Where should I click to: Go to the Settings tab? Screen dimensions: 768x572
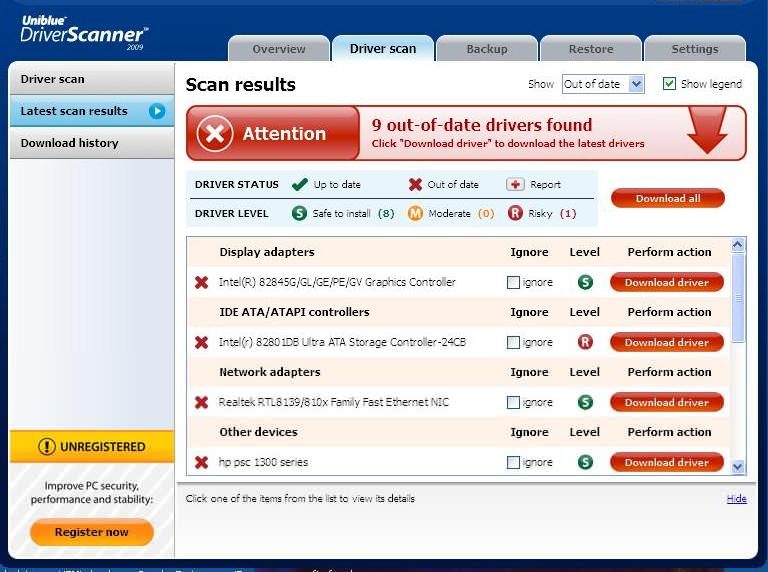[695, 49]
